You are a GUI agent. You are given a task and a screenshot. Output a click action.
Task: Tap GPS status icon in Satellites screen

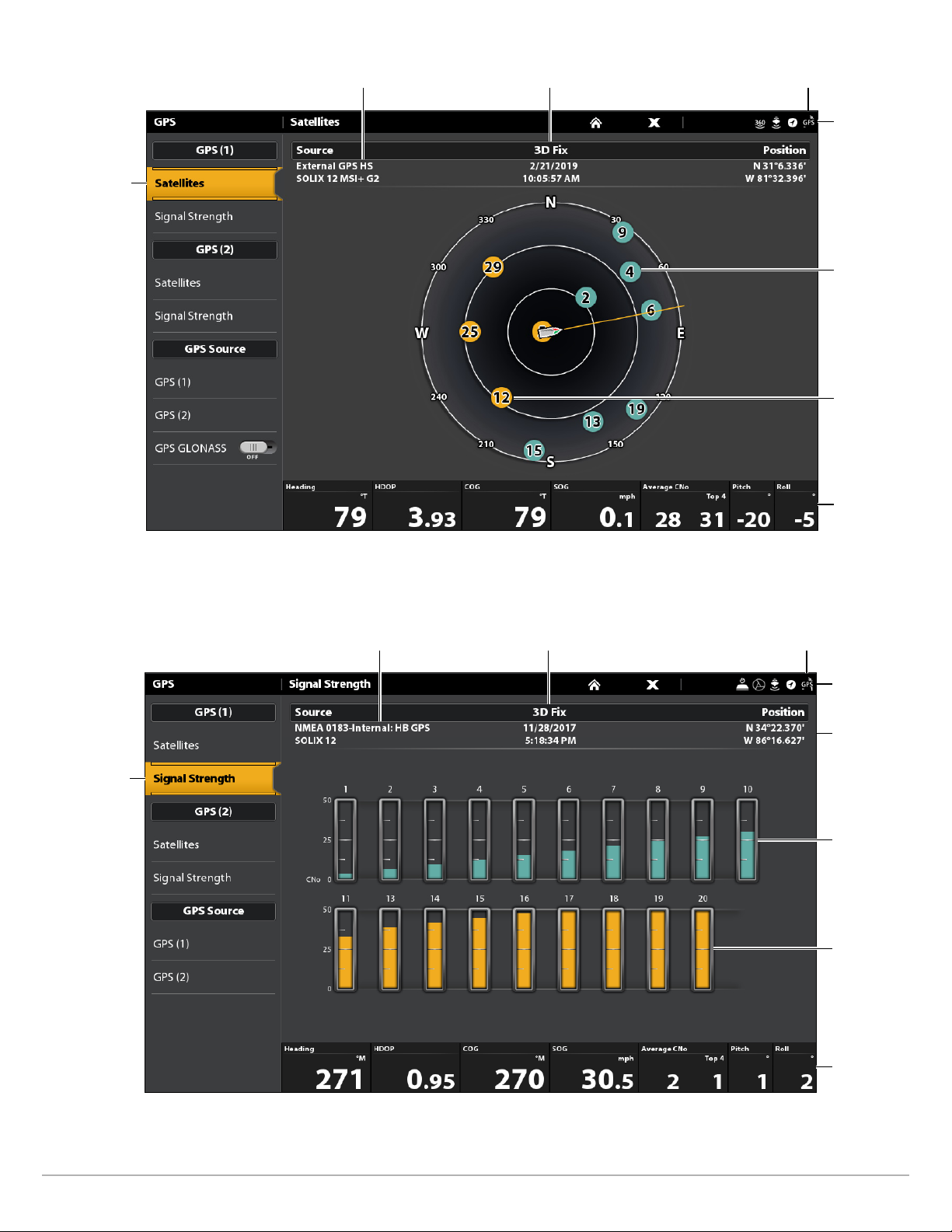[809, 122]
